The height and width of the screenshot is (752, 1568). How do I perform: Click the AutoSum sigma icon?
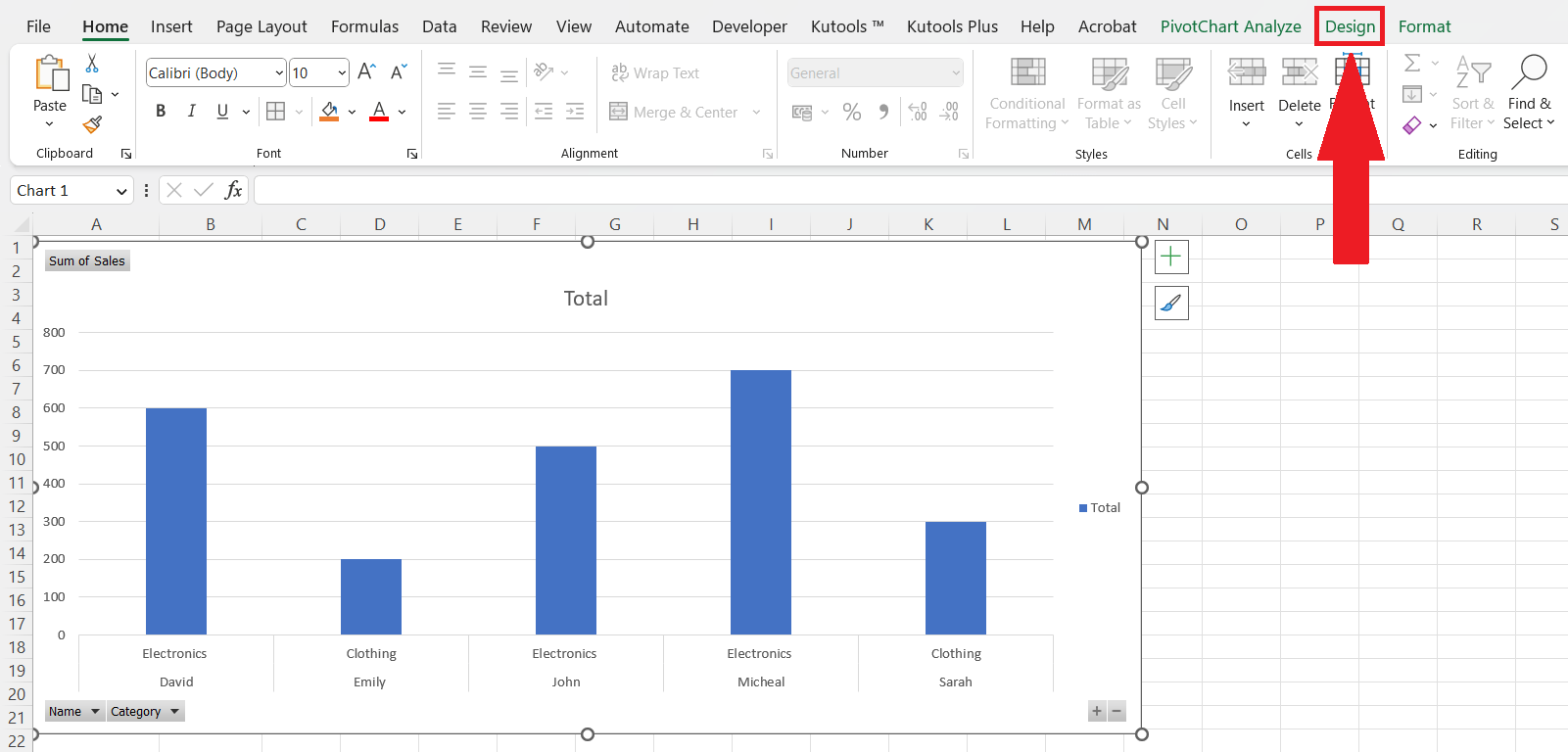[1412, 64]
